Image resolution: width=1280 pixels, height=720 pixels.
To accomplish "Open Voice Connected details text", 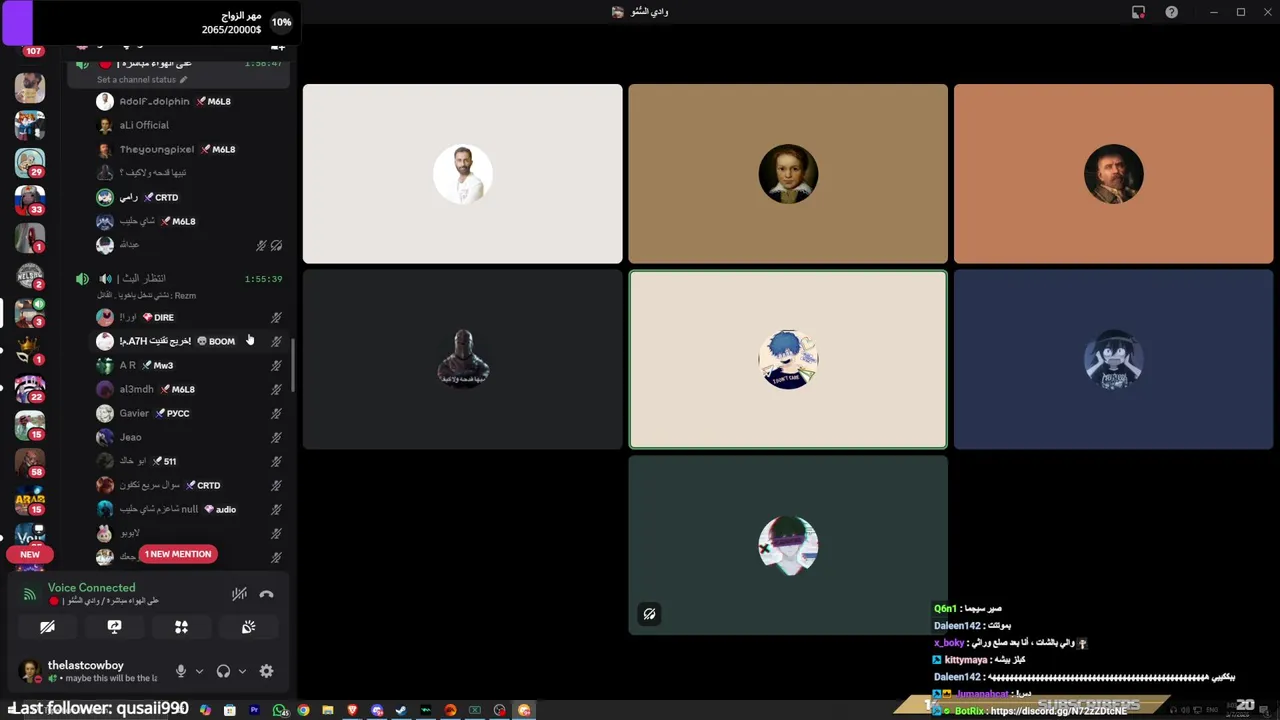I will click(91, 588).
